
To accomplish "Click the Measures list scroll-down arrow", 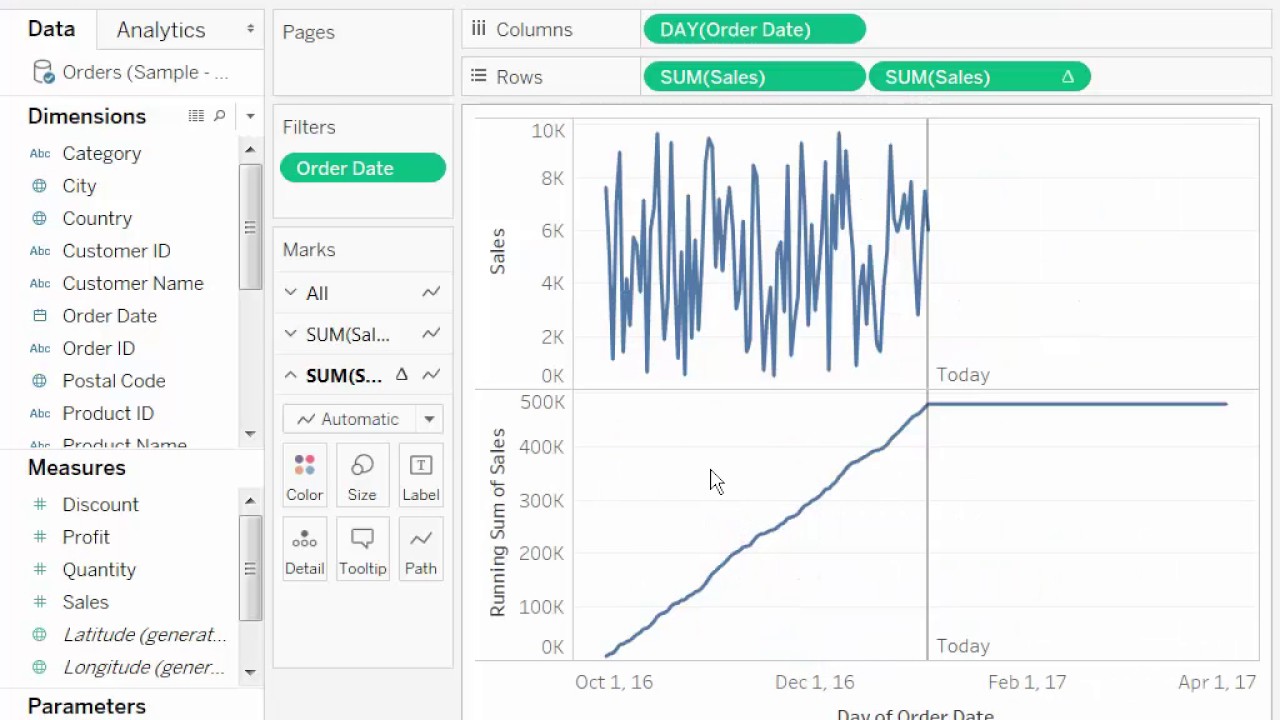I will tap(250, 672).
